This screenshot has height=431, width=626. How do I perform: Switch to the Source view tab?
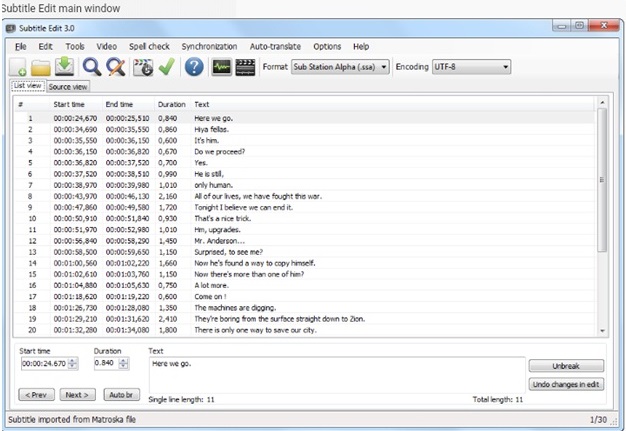(x=68, y=87)
